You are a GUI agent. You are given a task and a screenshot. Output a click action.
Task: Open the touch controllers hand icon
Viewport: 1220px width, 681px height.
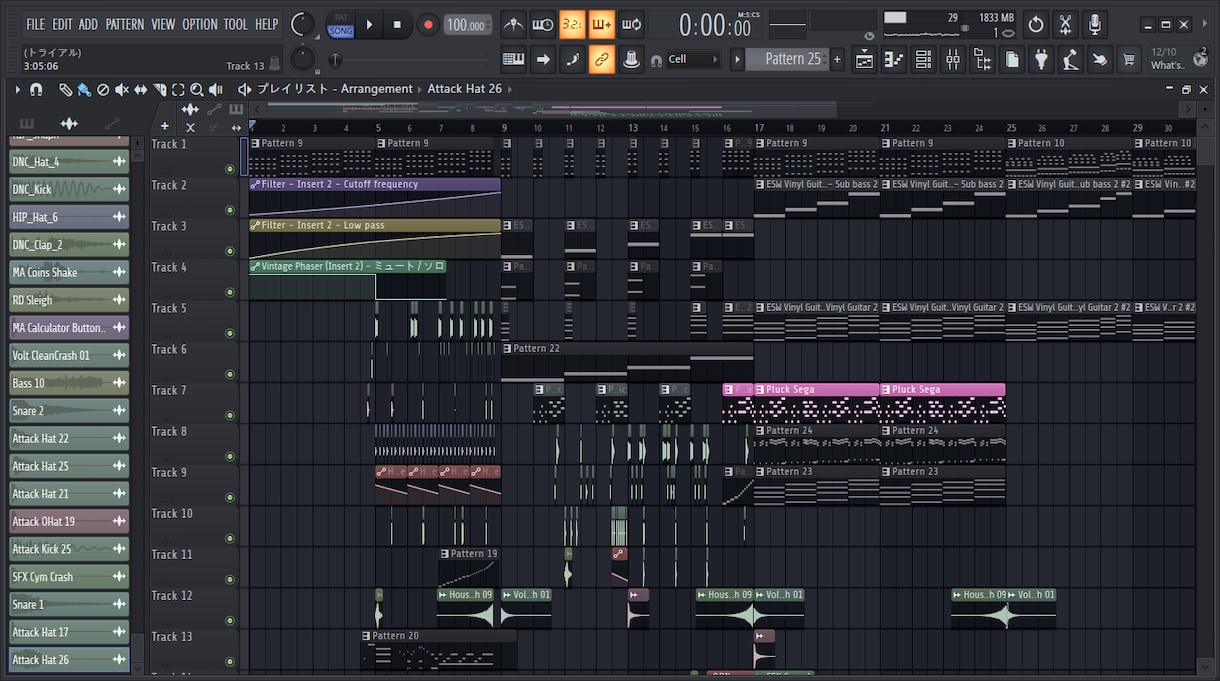coord(1100,60)
